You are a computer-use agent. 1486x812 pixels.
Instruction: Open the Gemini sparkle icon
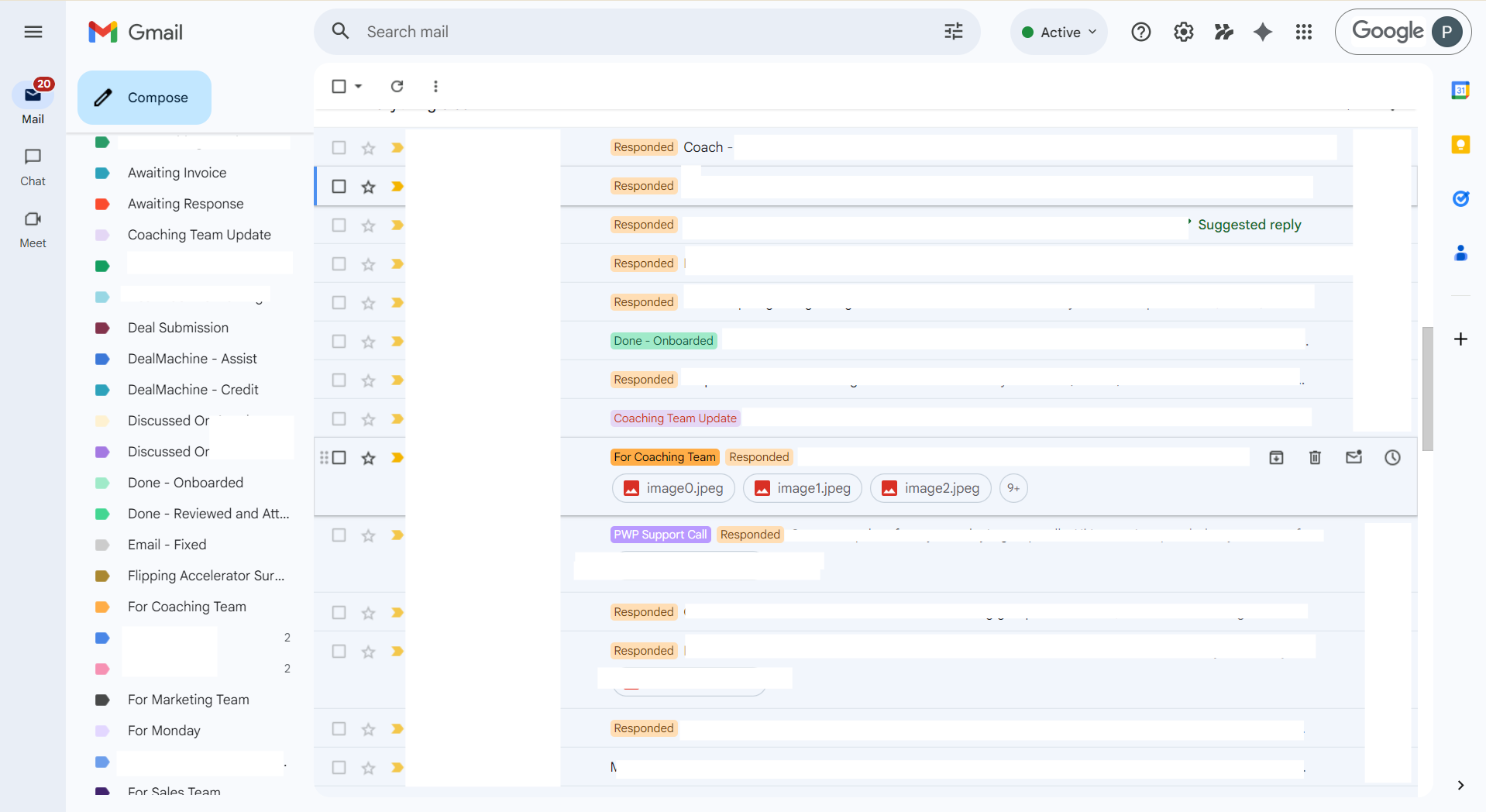click(1263, 32)
